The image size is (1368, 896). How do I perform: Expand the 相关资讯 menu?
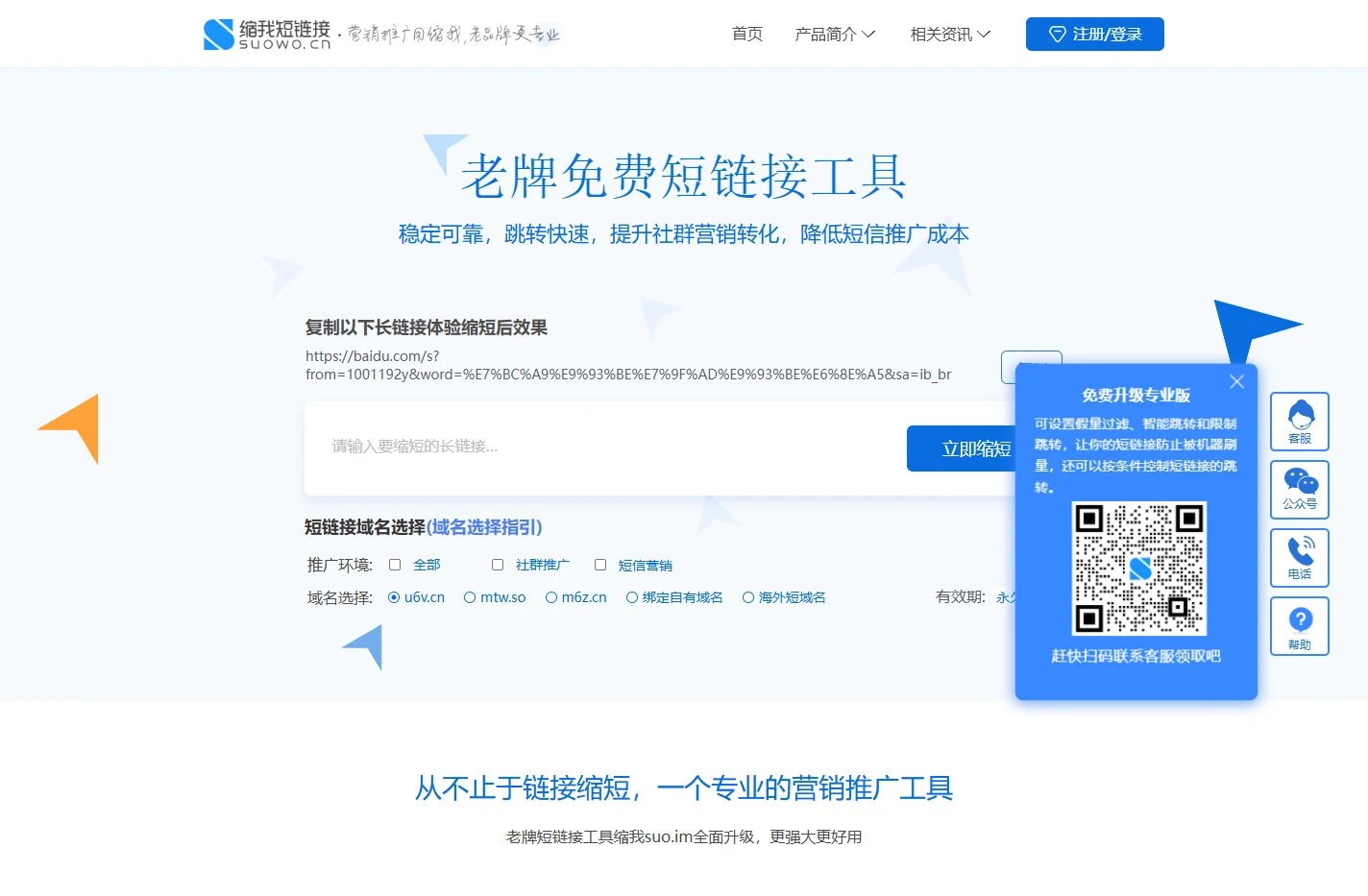950,35
